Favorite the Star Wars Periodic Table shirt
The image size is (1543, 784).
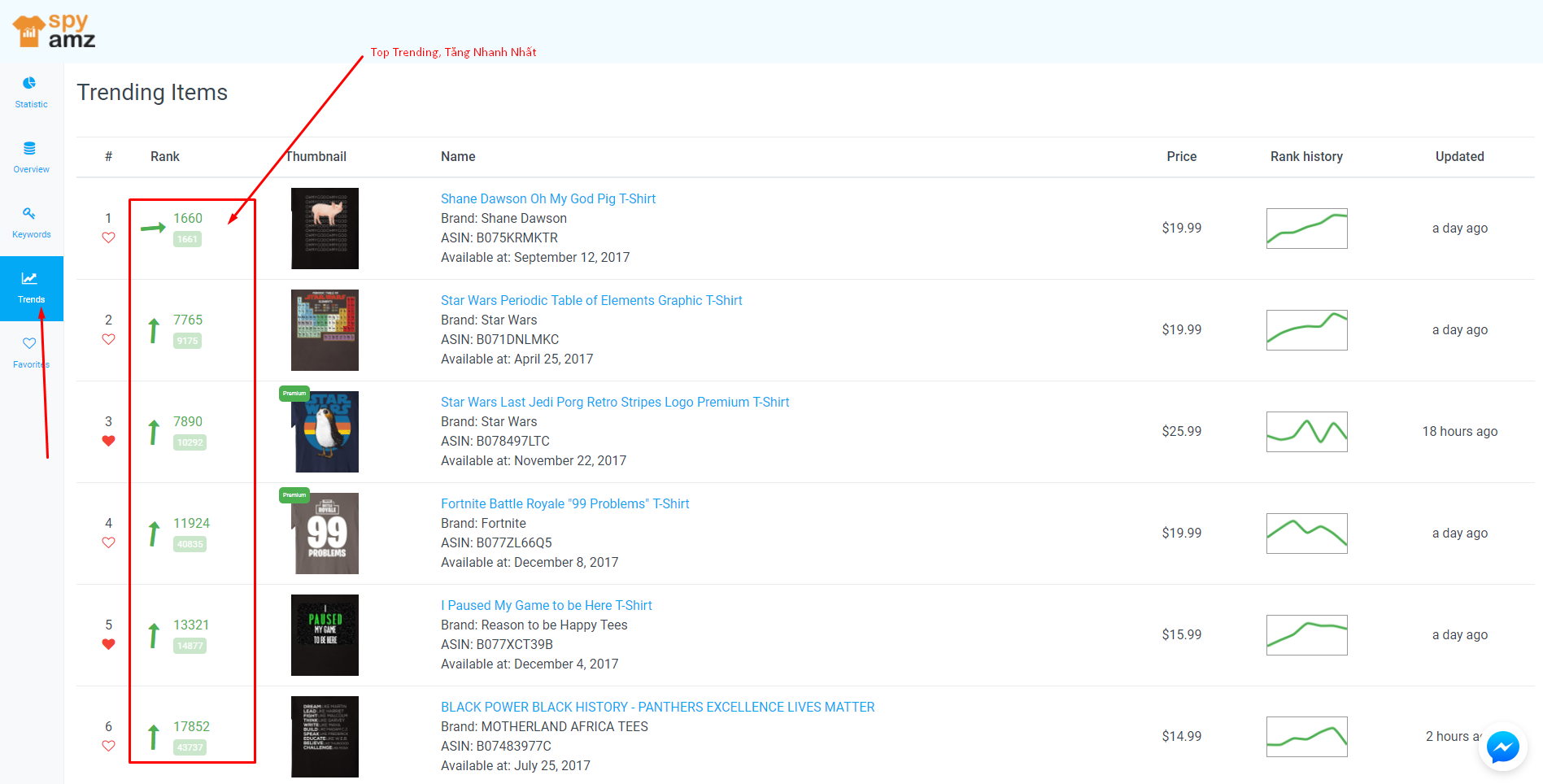pyautogui.click(x=108, y=339)
